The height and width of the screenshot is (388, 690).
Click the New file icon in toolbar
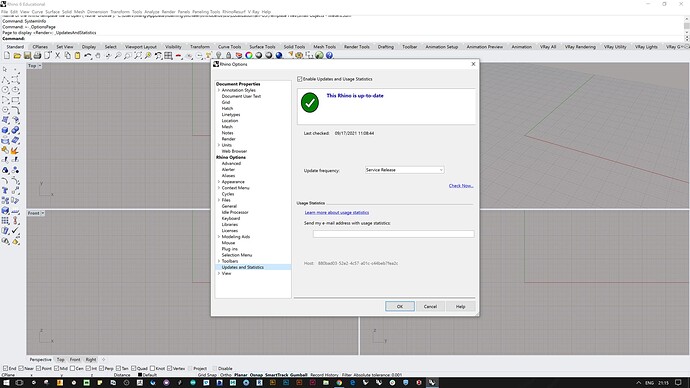[7, 55]
